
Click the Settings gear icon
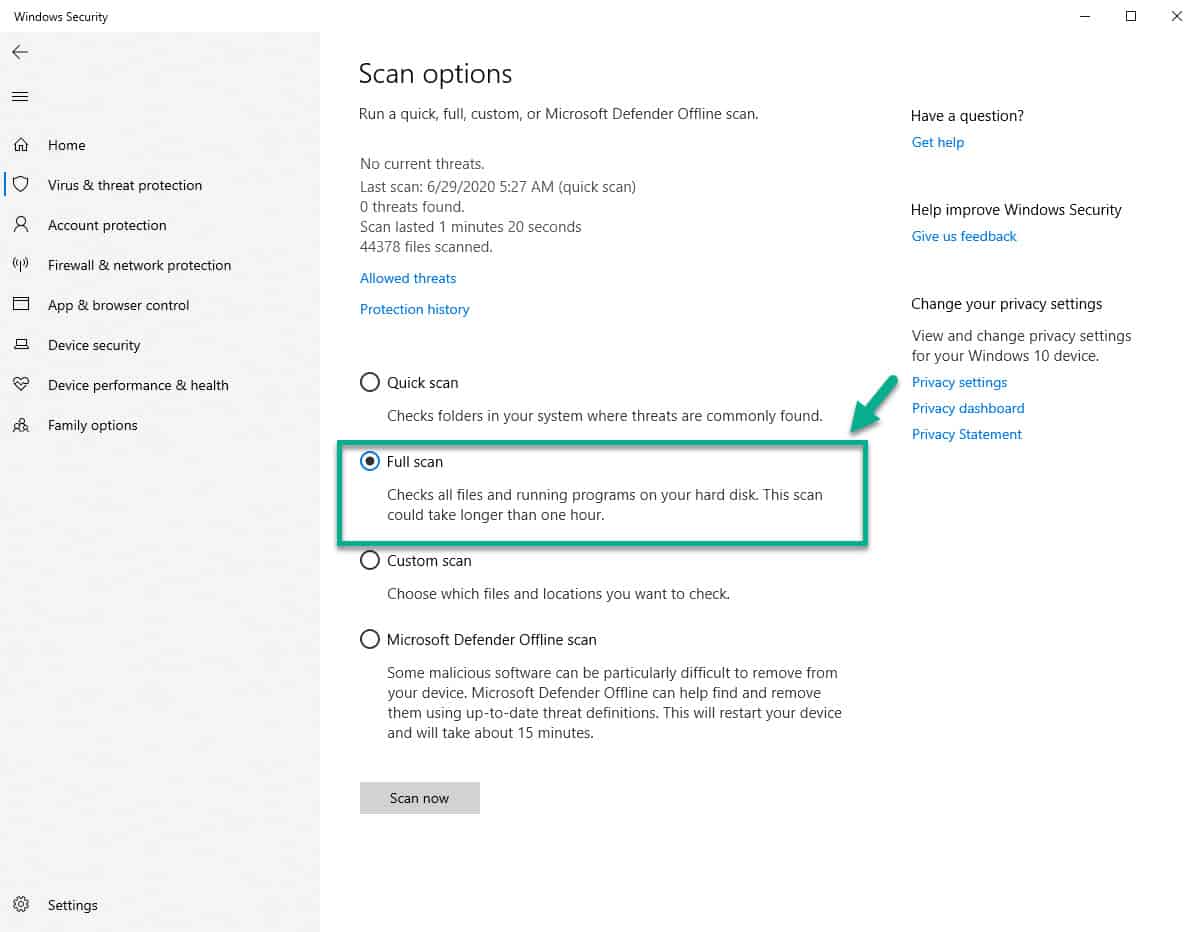(x=21, y=905)
